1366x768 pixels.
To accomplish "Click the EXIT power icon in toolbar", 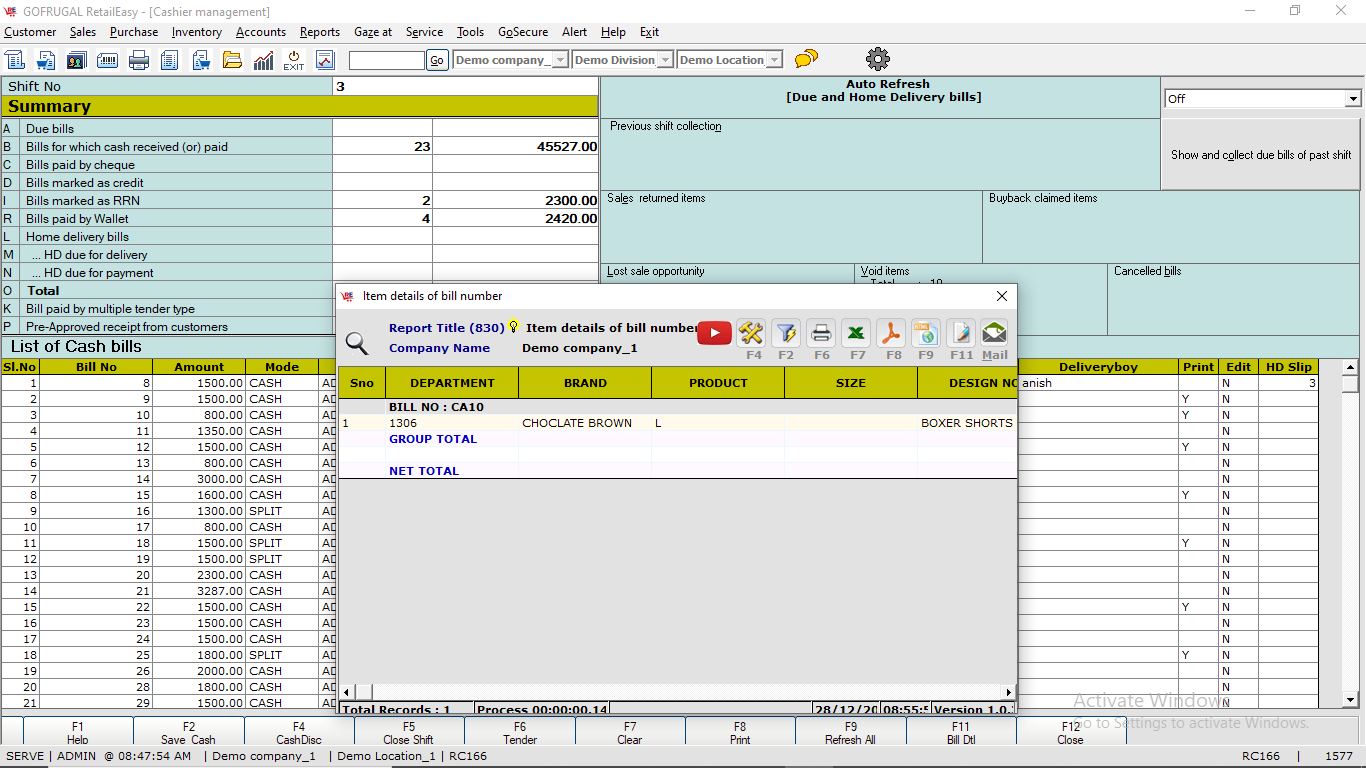I will [293, 60].
